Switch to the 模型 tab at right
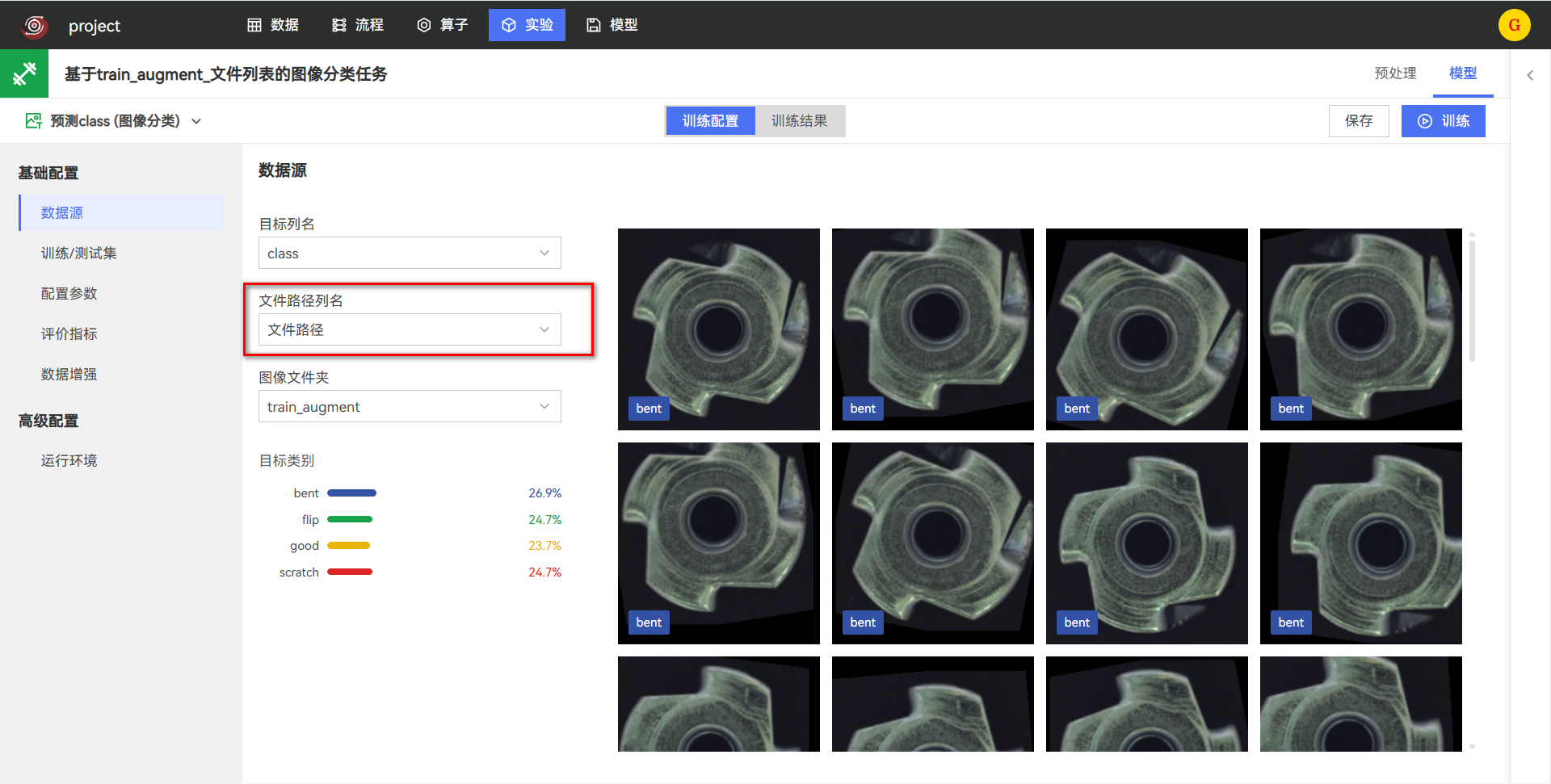This screenshot has height=784, width=1551. (1463, 73)
